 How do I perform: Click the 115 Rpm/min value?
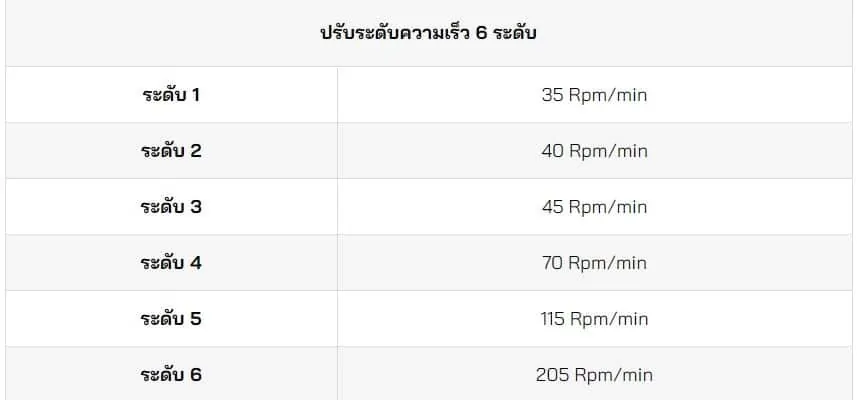(x=594, y=319)
